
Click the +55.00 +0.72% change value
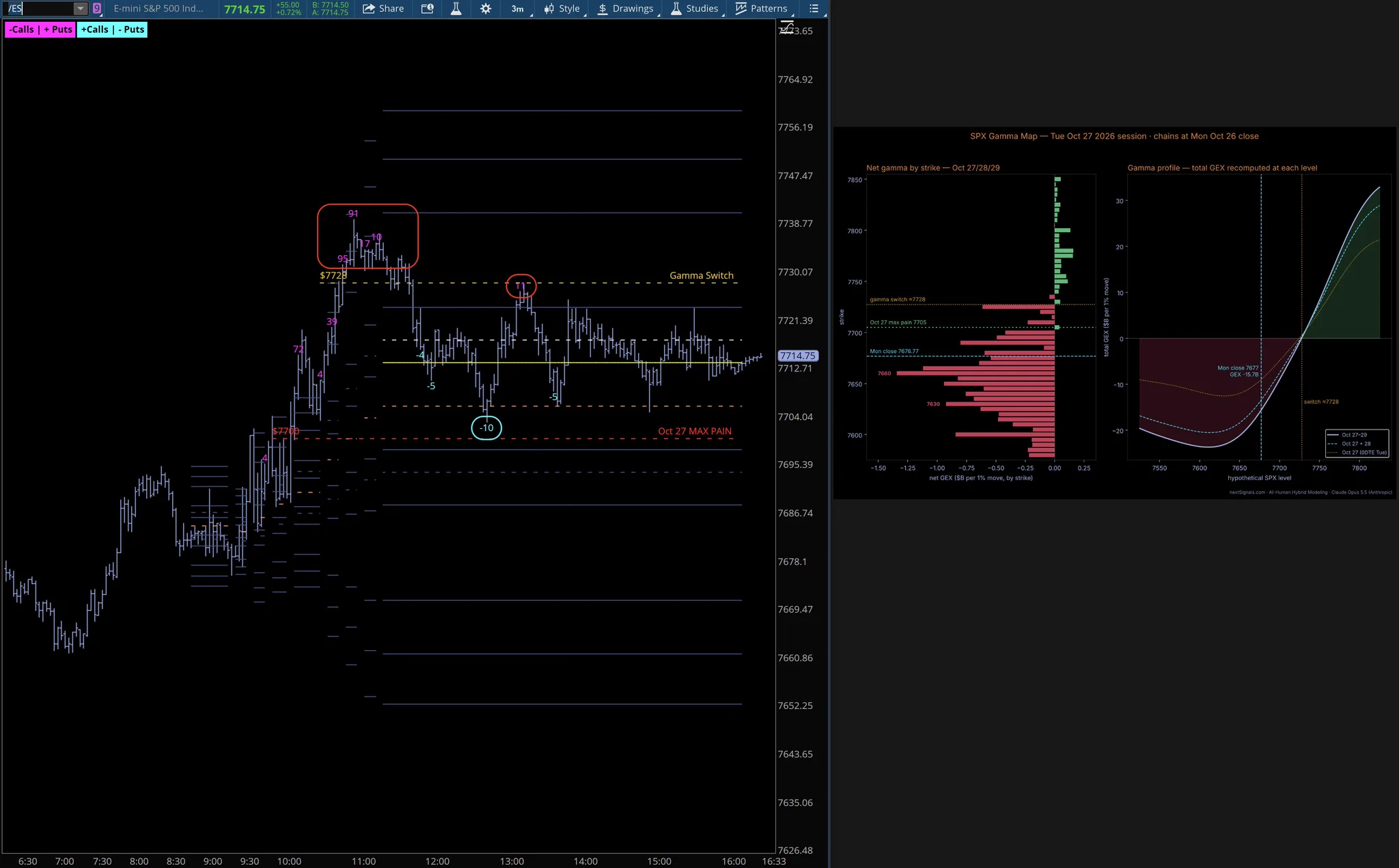pos(288,9)
